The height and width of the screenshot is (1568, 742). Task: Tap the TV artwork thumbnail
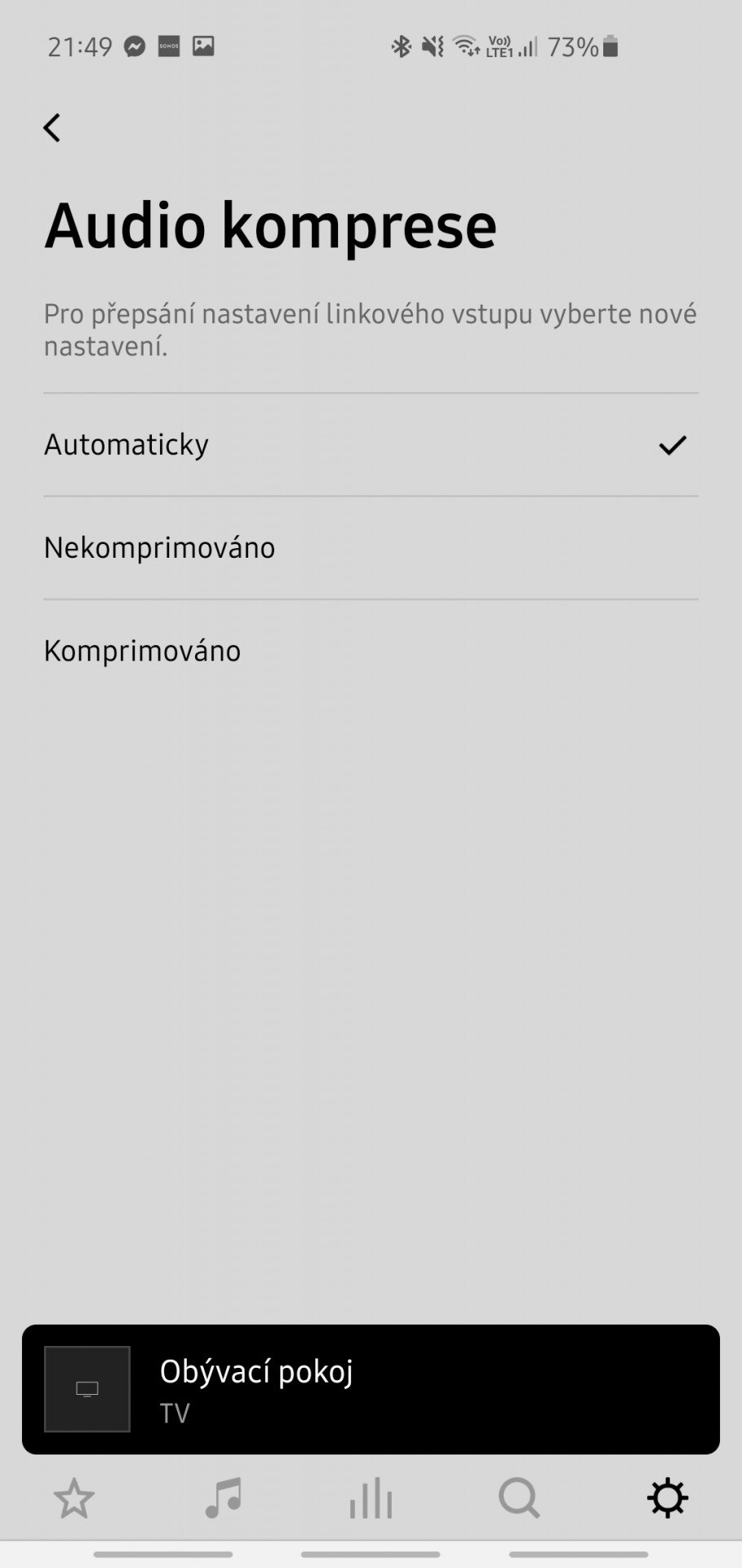(87, 1389)
